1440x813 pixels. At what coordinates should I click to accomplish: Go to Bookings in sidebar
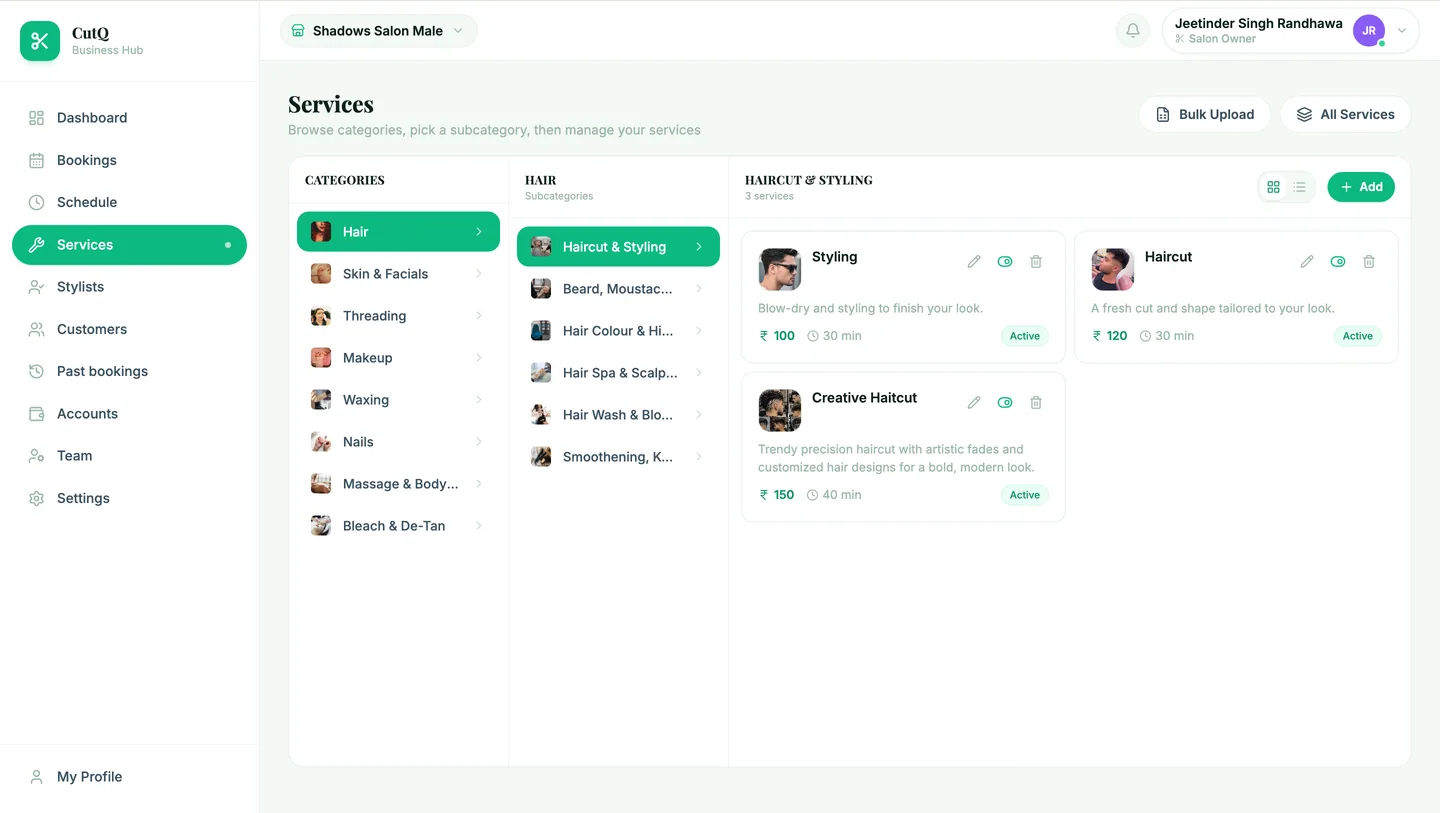[129, 160]
